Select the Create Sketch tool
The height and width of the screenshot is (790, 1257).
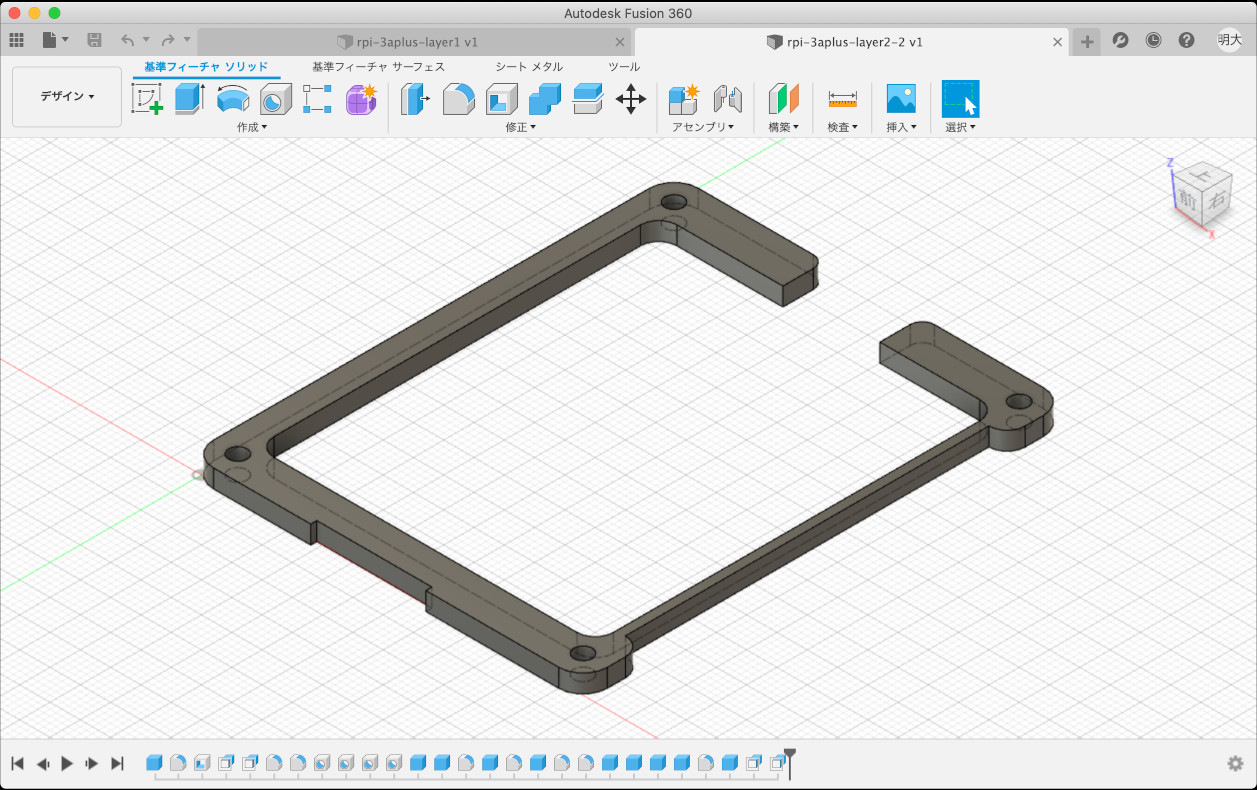pyautogui.click(x=147, y=99)
